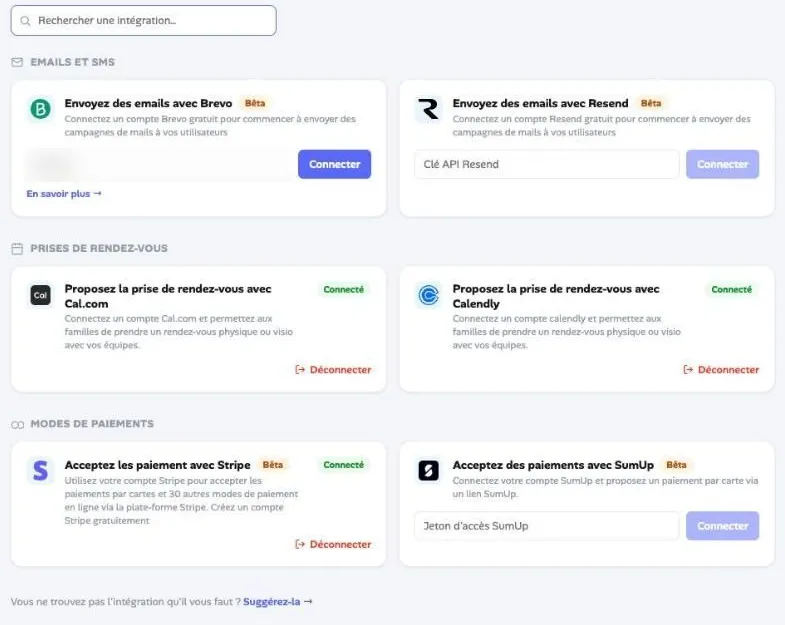Click the Connecté badge on Stripe card
Image resolution: width=785 pixels, height=625 pixels.
343,465
